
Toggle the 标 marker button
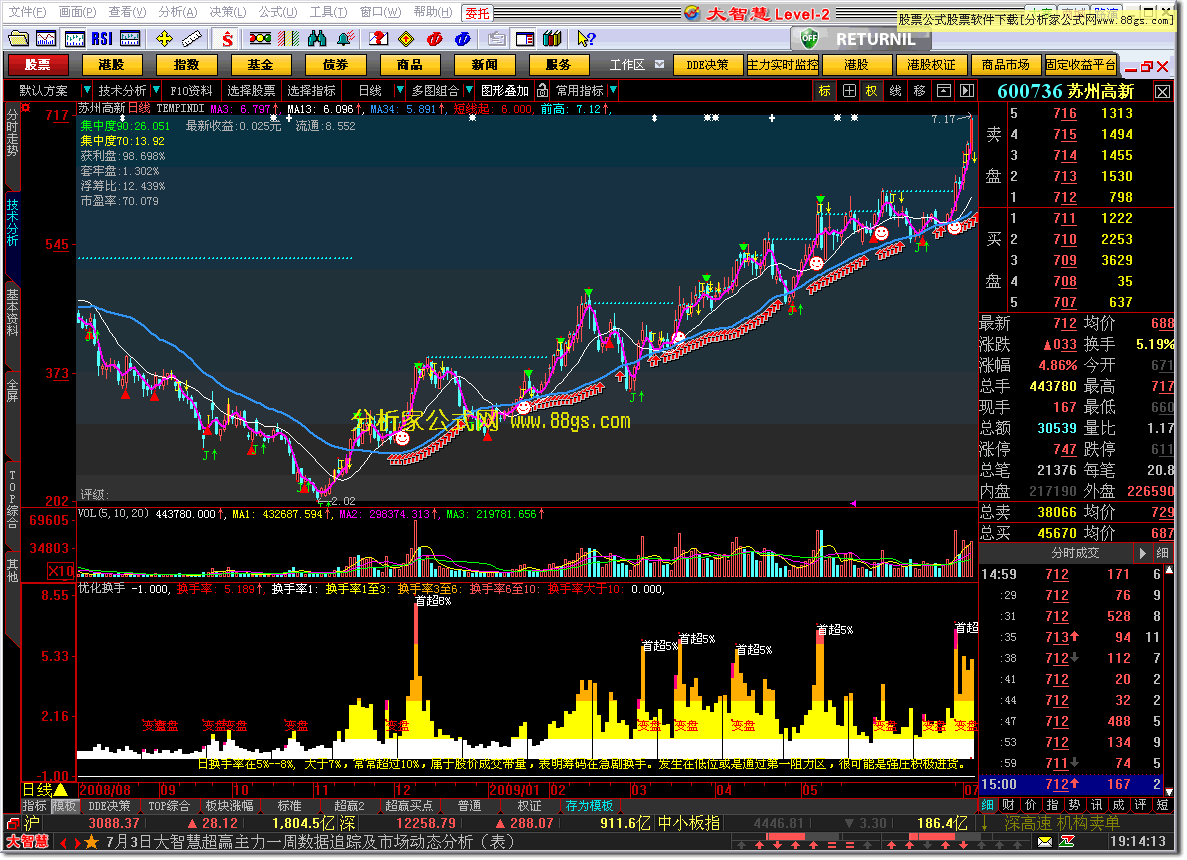pos(824,91)
